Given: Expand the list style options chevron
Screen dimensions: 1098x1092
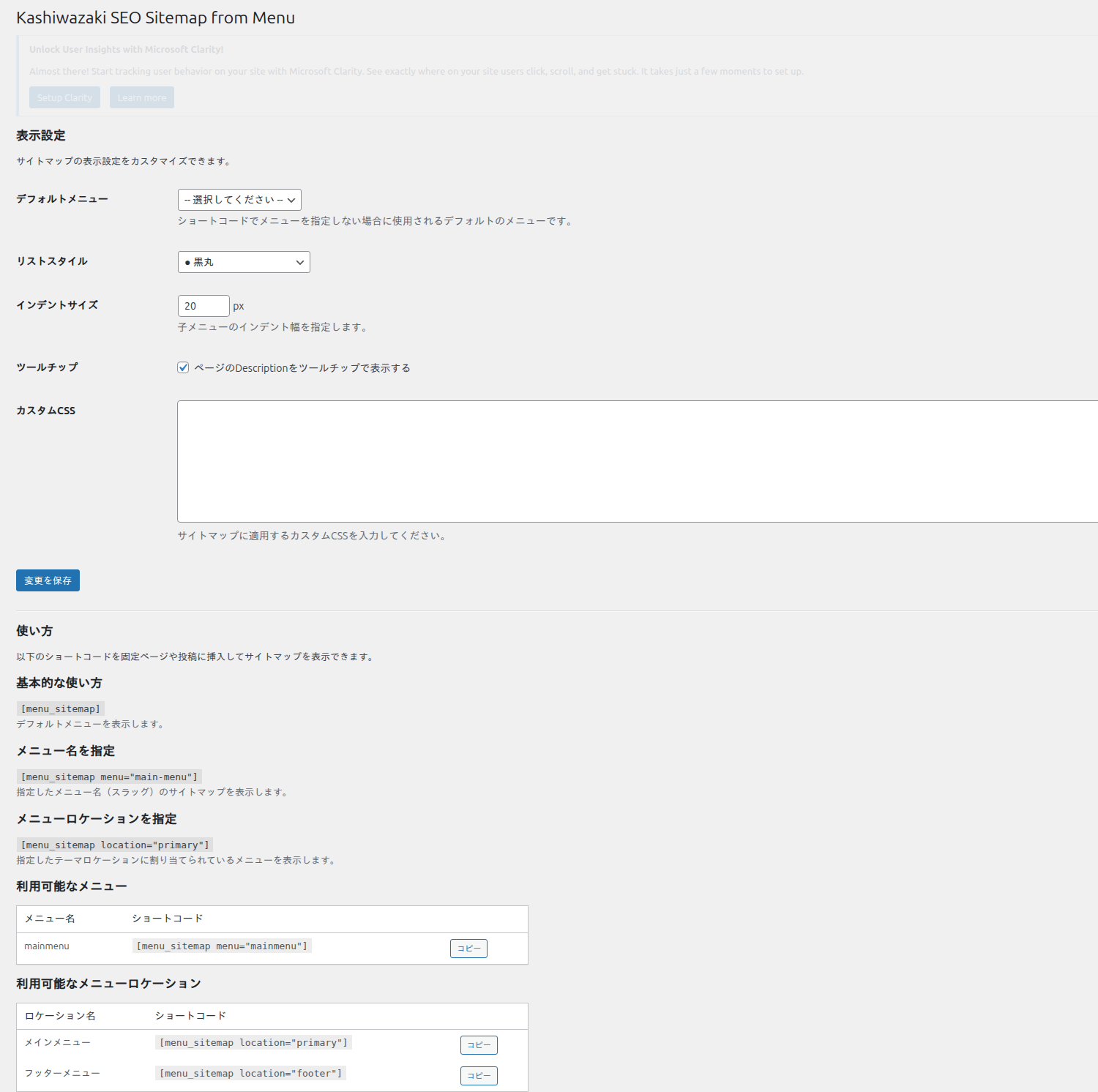Looking at the screenshot, I should click(x=299, y=261).
